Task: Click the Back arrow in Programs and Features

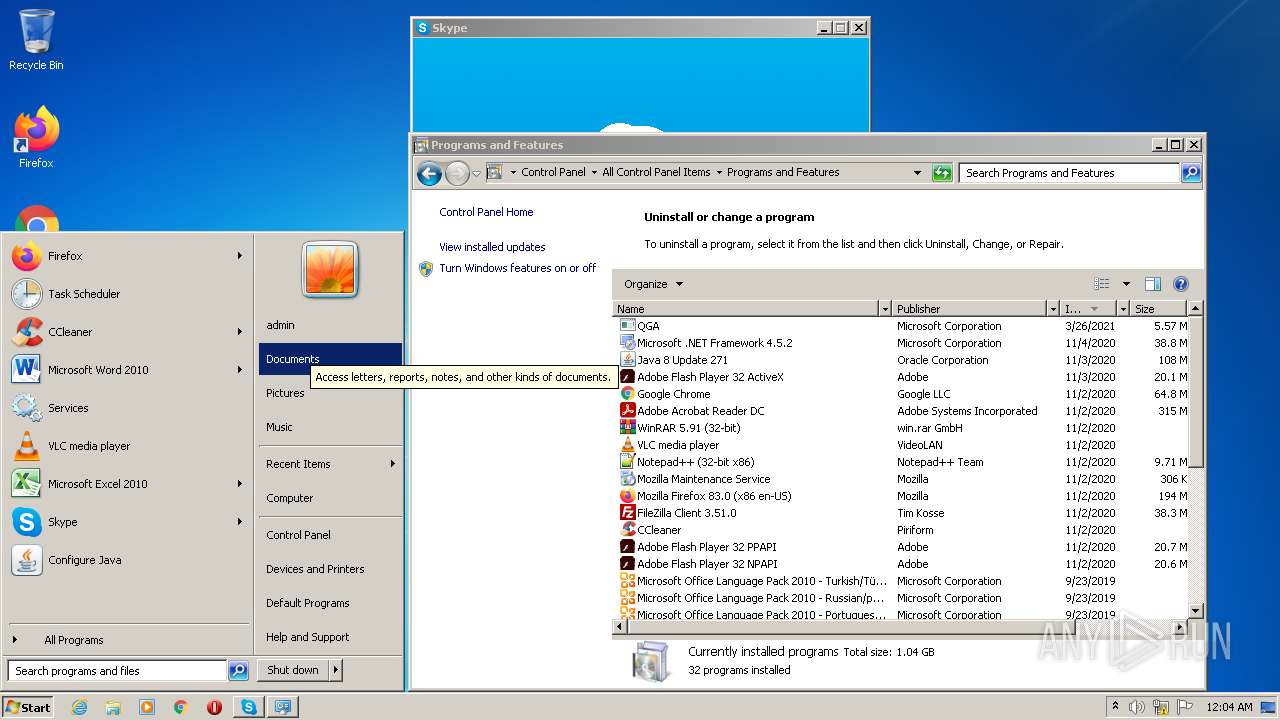Action: click(x=429, y=173)
